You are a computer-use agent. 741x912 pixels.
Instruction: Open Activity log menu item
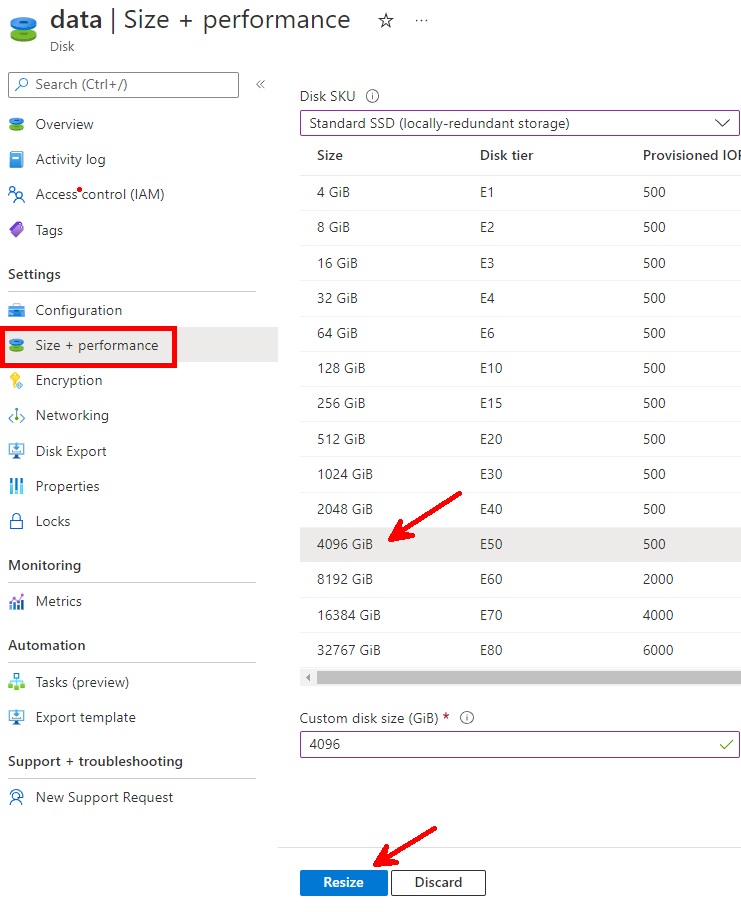click(70, 159)
